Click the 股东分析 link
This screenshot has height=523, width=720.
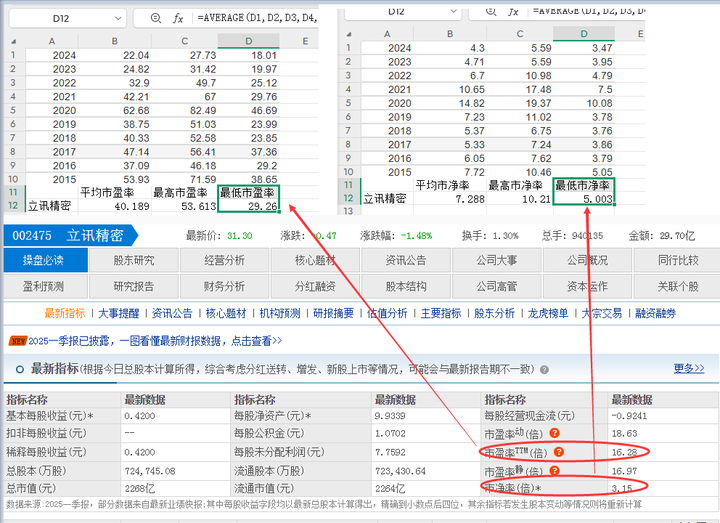(x=494, y=314)
